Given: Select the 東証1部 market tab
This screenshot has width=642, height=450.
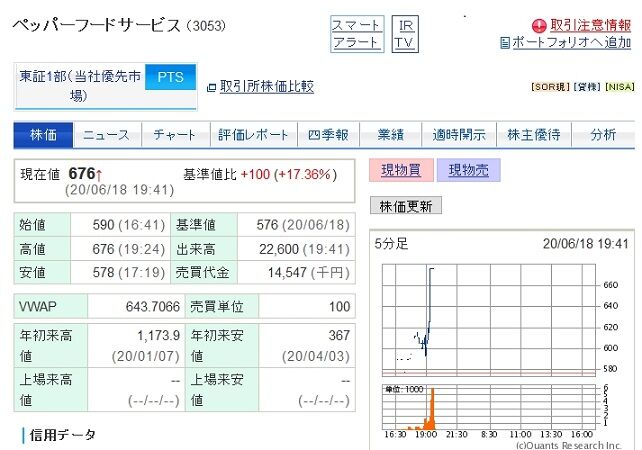Looking at the screenshot, I should tap(80, 86).
